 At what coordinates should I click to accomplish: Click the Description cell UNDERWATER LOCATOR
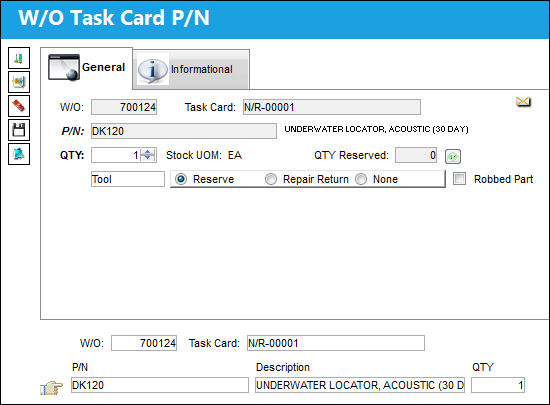[360, 385]
